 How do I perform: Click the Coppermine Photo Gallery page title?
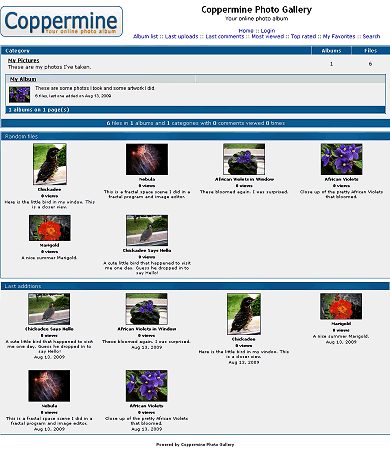[257, 10]
